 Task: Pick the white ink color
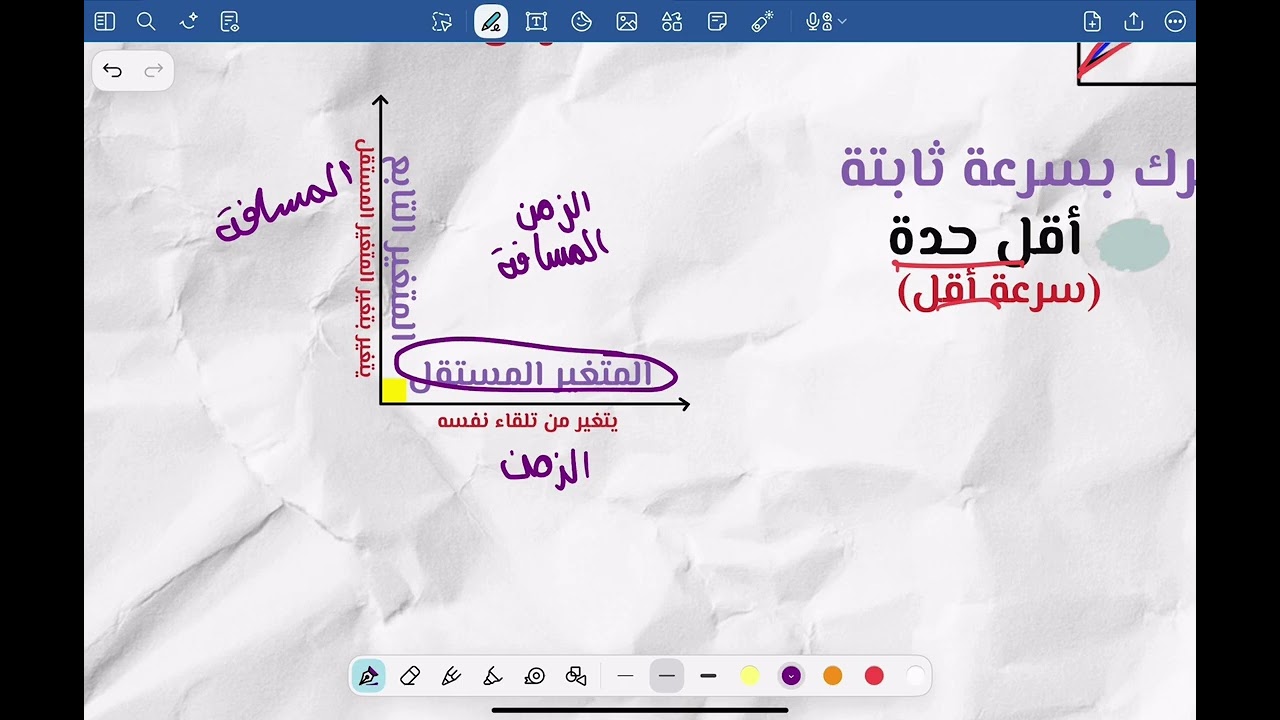coord(915,676)
